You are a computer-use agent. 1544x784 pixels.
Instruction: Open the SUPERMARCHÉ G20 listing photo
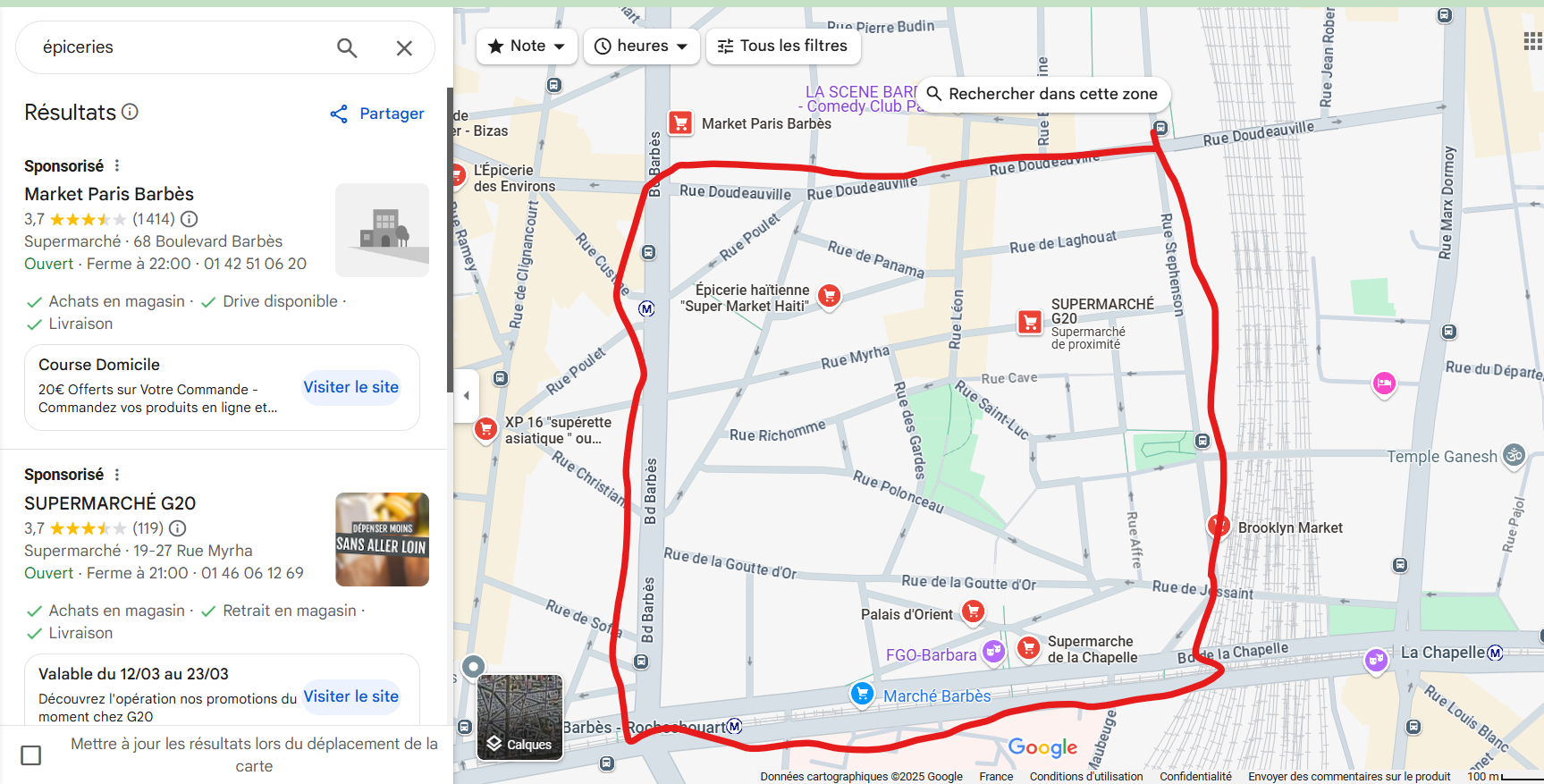click(x=383, y=539)
